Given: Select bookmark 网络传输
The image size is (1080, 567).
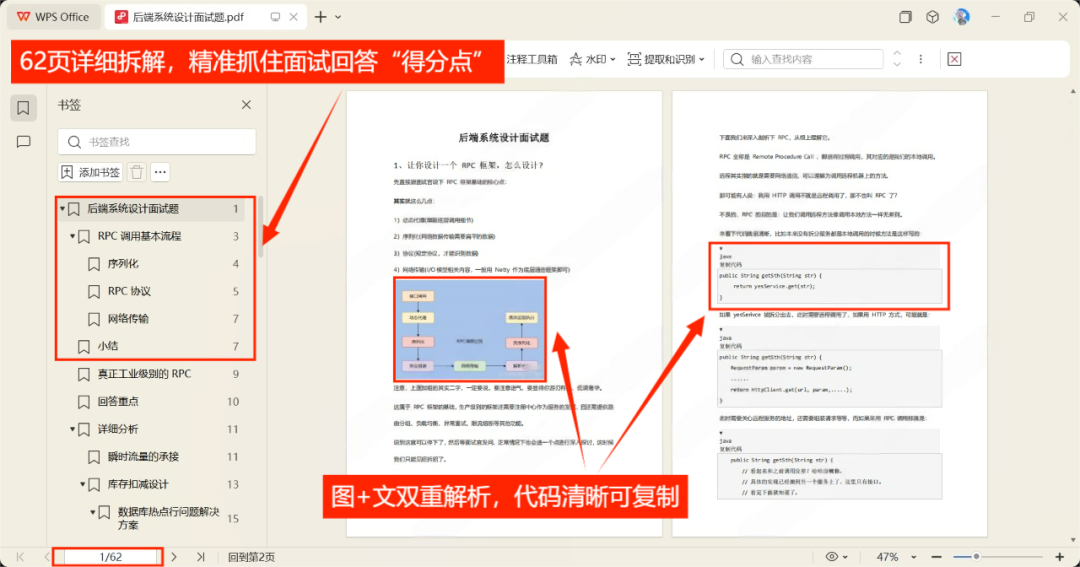Looking at the screenshot, I should point(128,319).
